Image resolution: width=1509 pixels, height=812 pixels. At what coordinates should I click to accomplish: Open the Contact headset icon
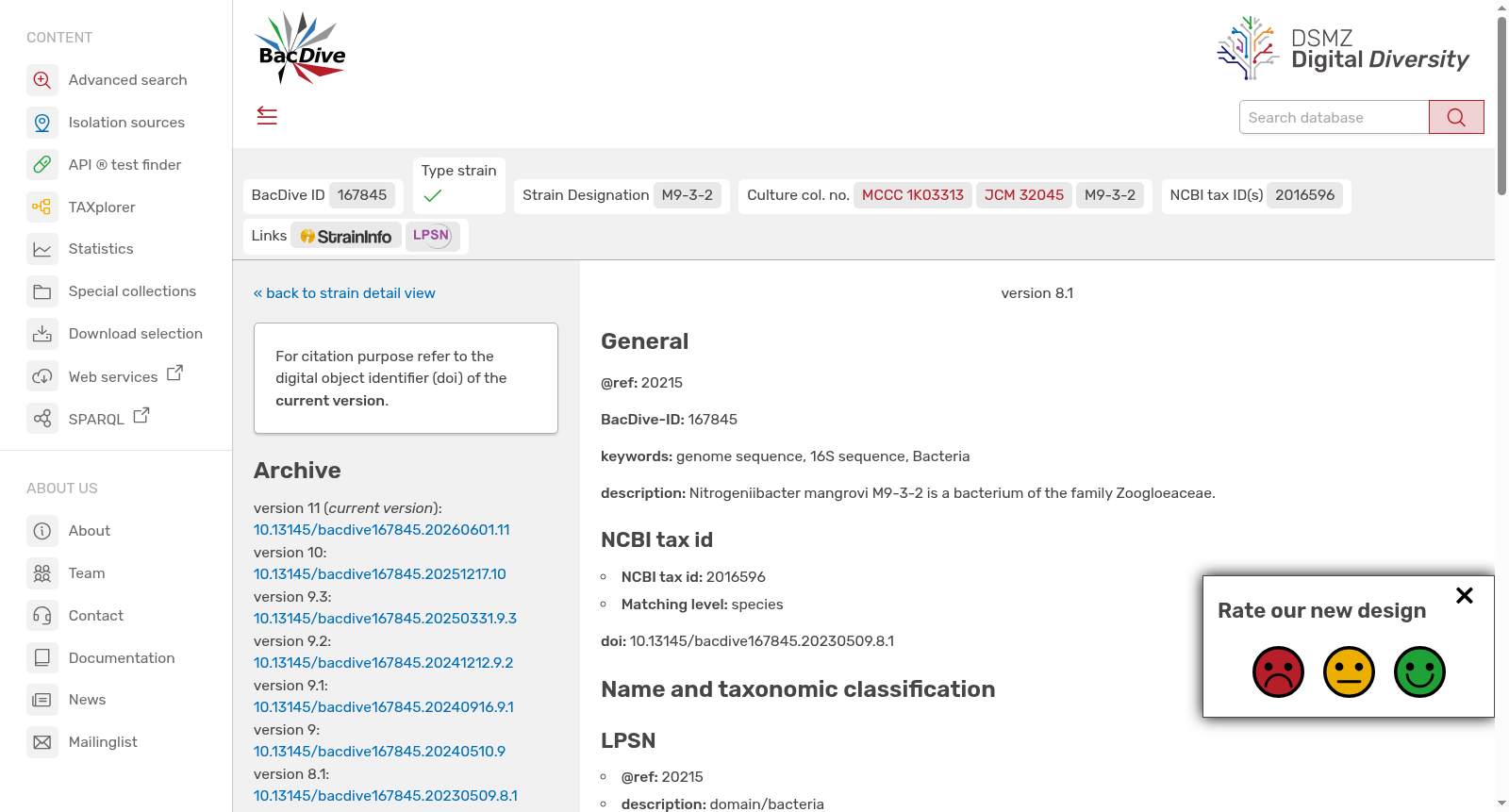coord(42,616)
